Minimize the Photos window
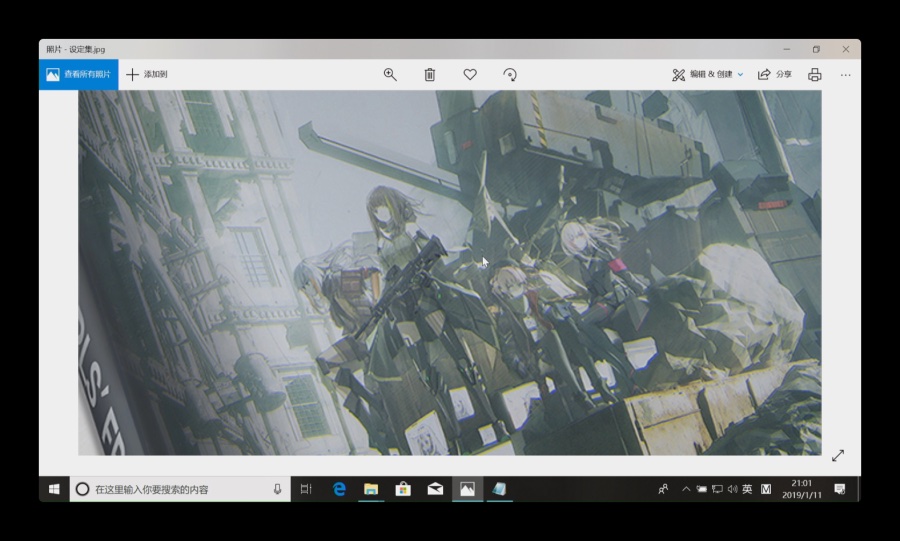900x541 pixels. point(787,49)
